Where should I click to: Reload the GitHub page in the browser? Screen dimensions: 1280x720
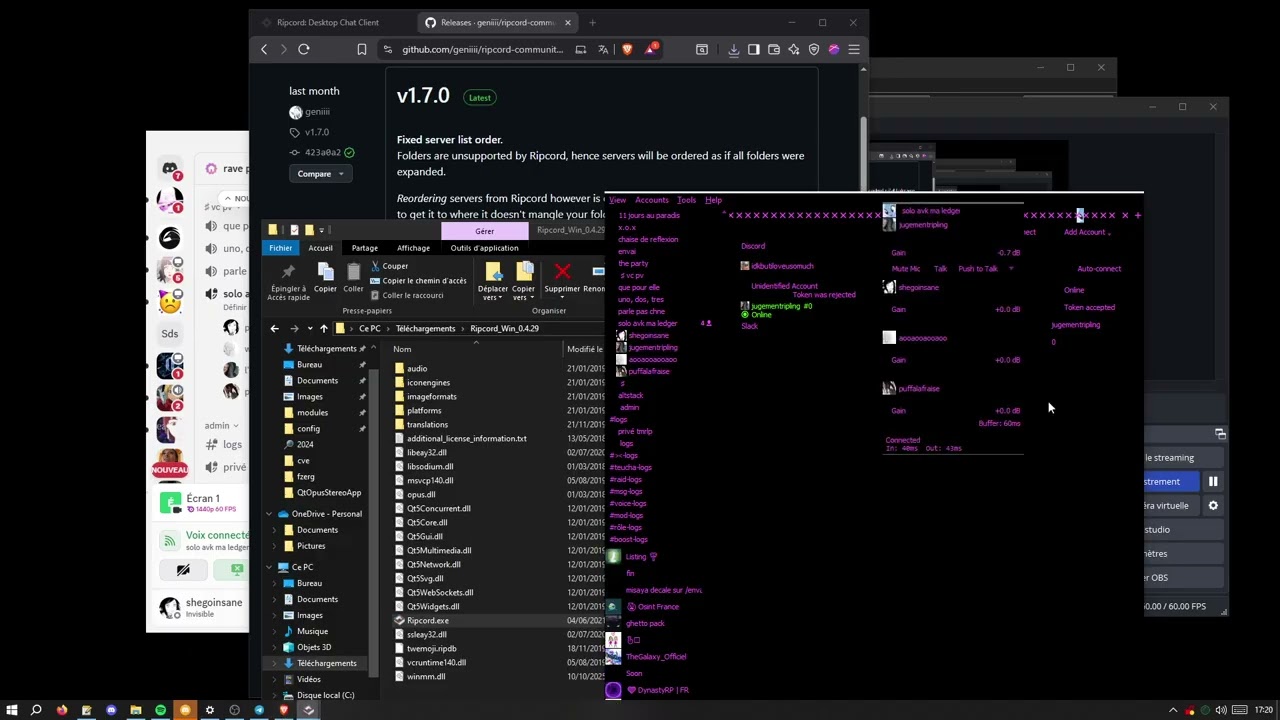(x=304, y=49)
